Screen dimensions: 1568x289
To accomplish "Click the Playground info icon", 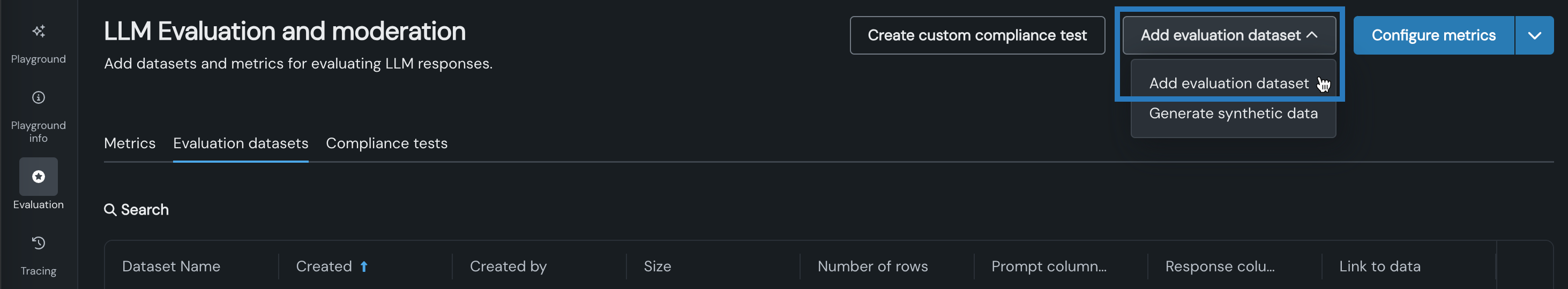I will tap(39, 97).
